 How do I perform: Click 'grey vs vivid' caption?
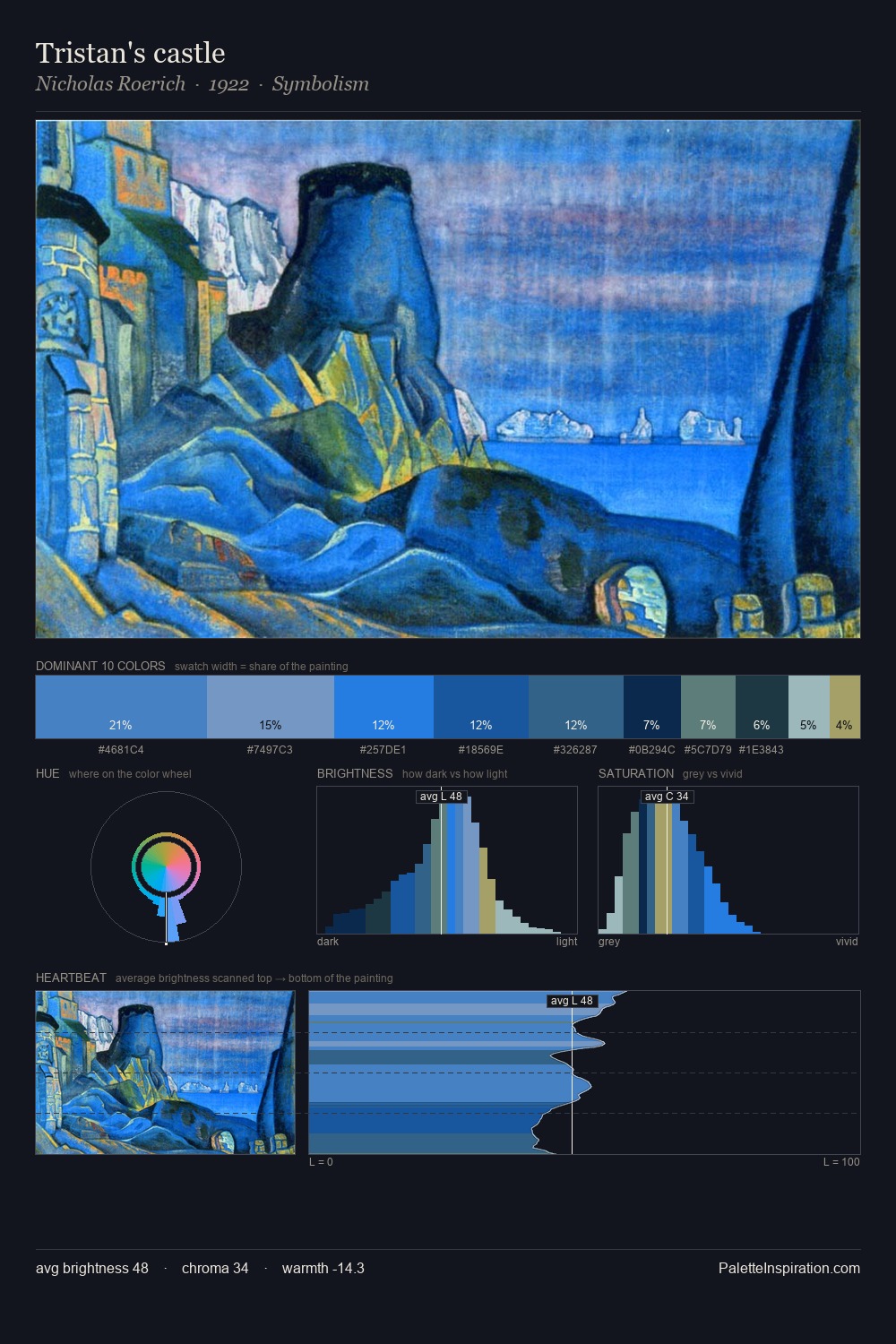pyautogui.click(x=712, y=773)
